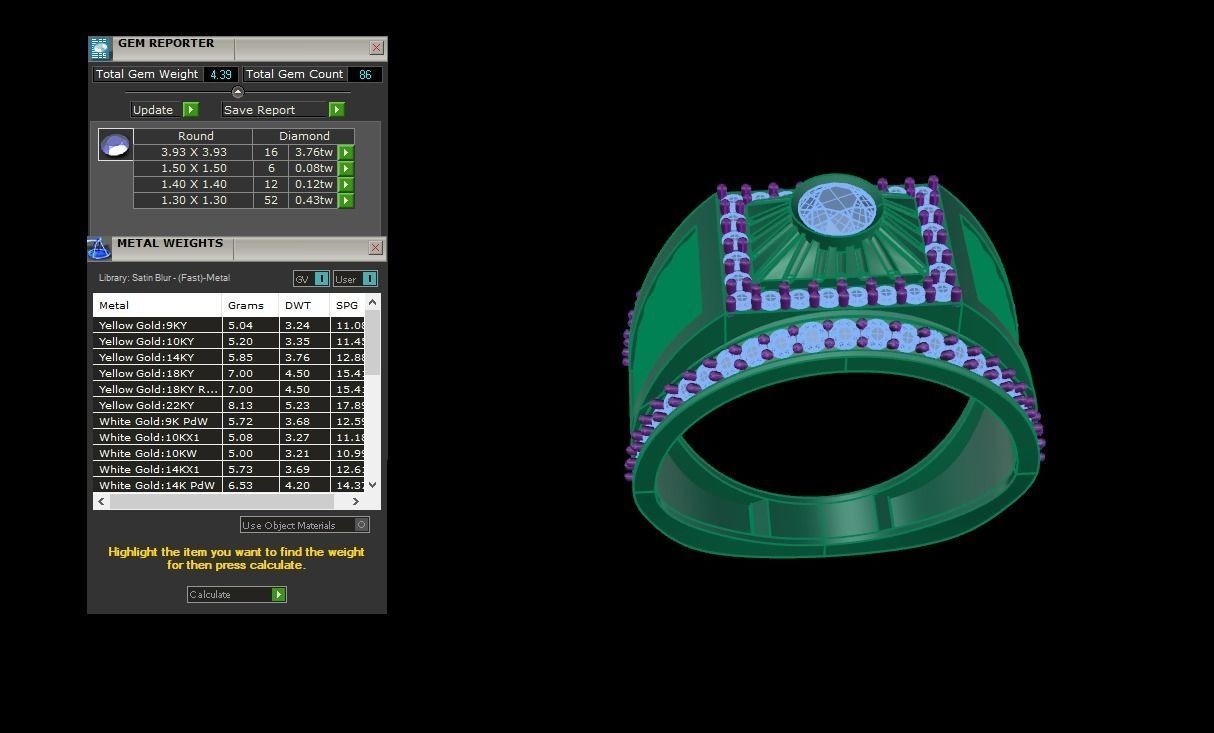
Task: Click horizontal scroll left arrow
Action: coord(101,501)
